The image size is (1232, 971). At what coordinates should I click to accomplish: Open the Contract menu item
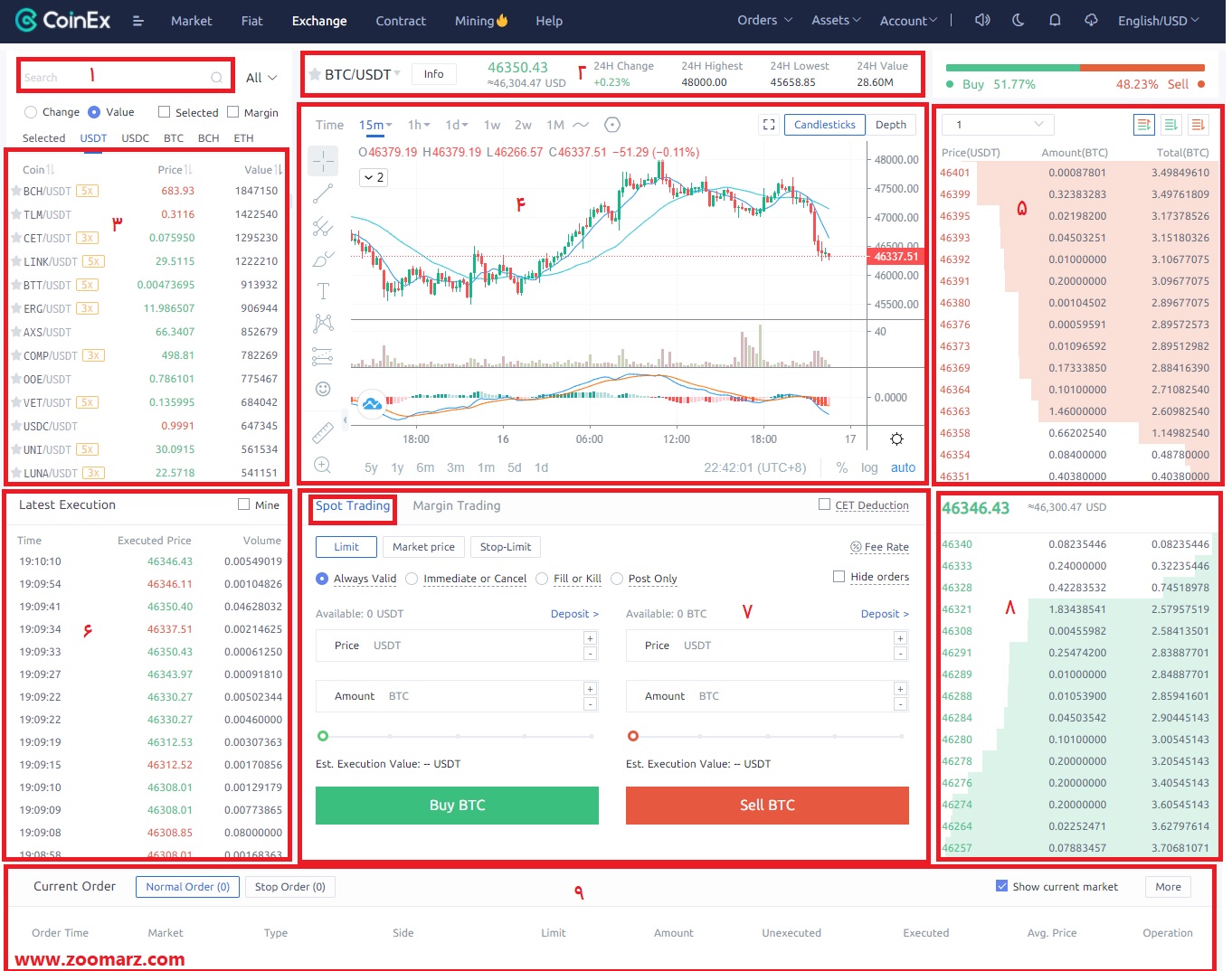[x=401, y=21]
